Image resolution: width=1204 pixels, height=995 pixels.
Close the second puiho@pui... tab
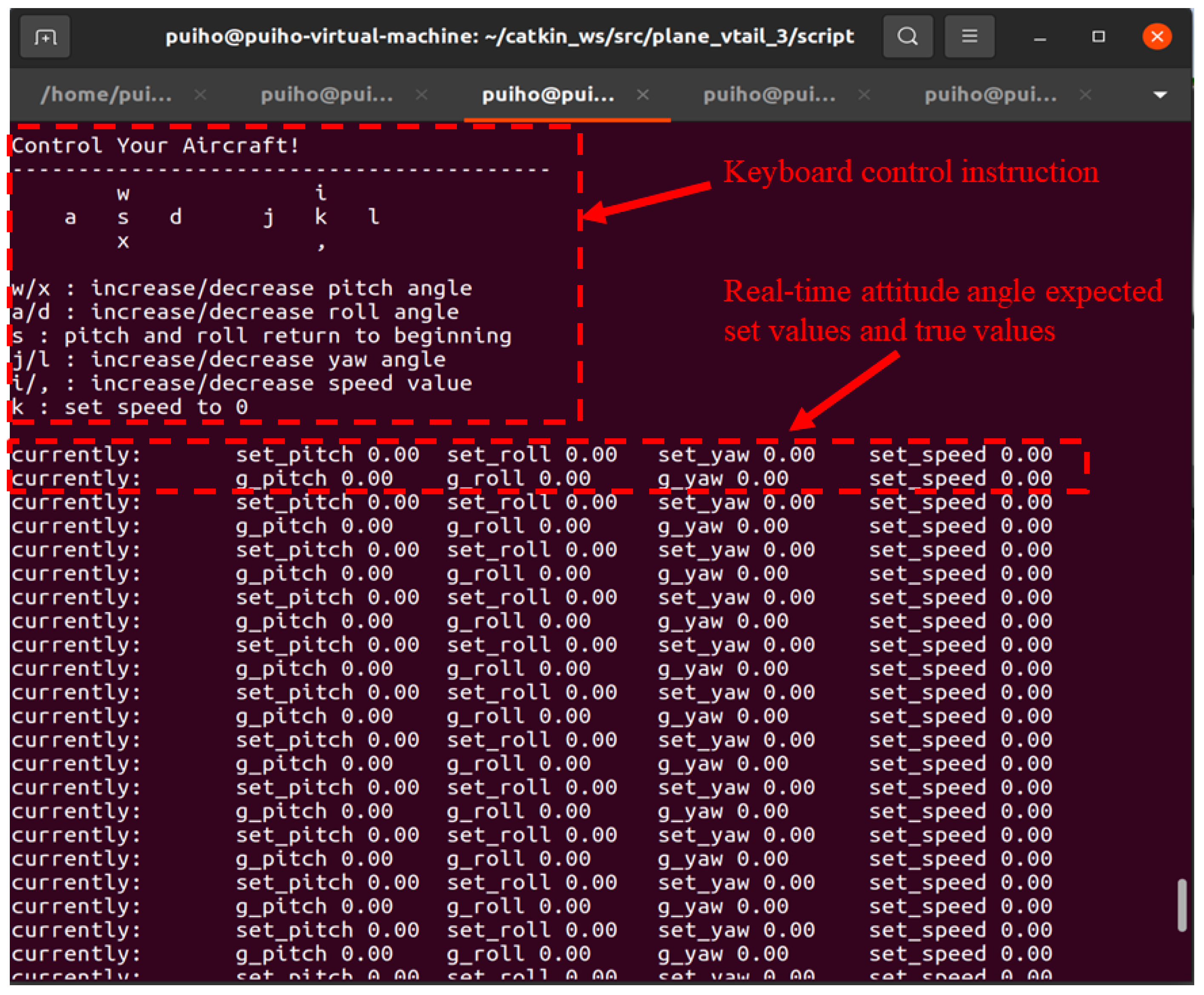coord(422,94)
